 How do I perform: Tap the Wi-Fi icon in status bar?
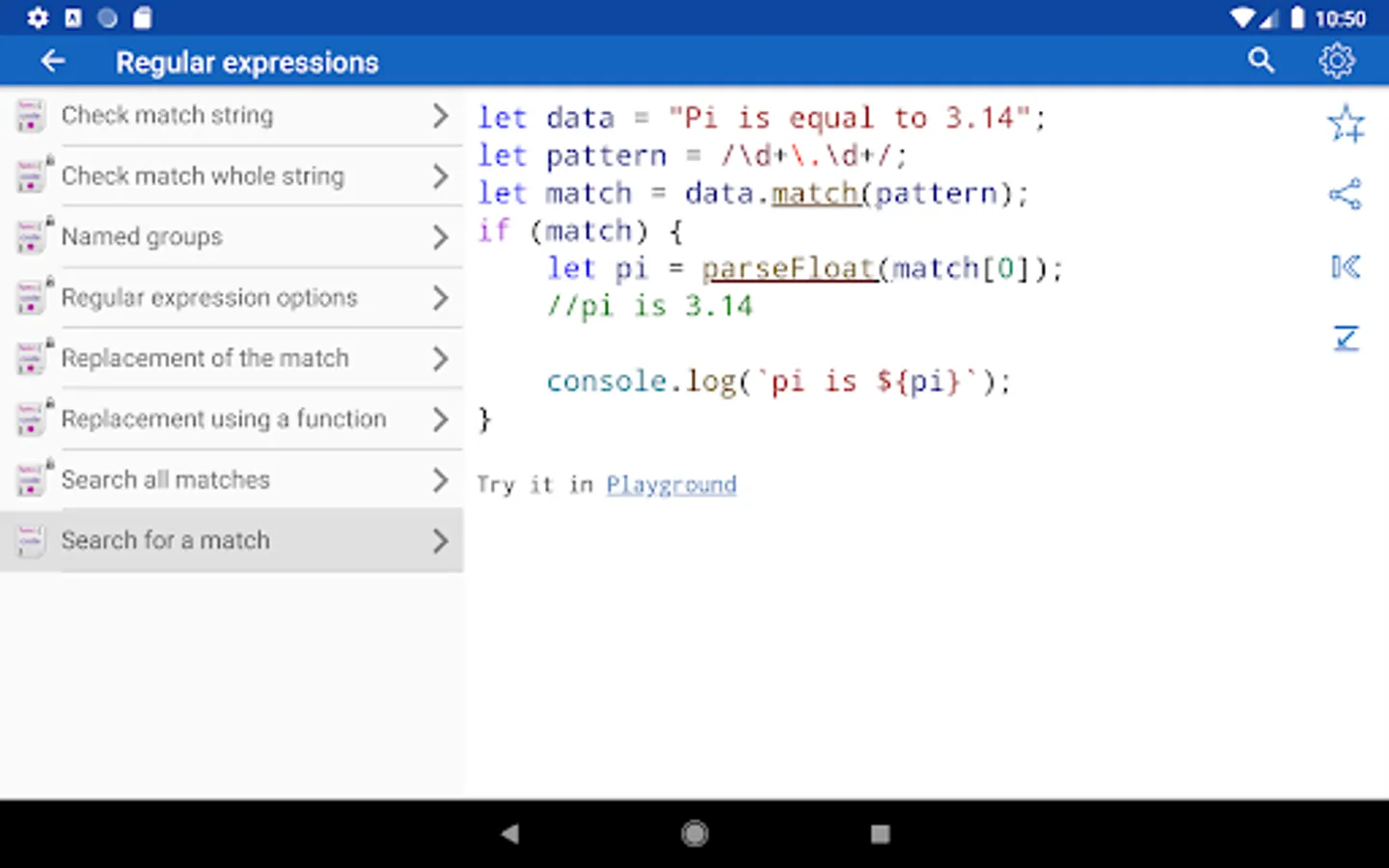1242,17
